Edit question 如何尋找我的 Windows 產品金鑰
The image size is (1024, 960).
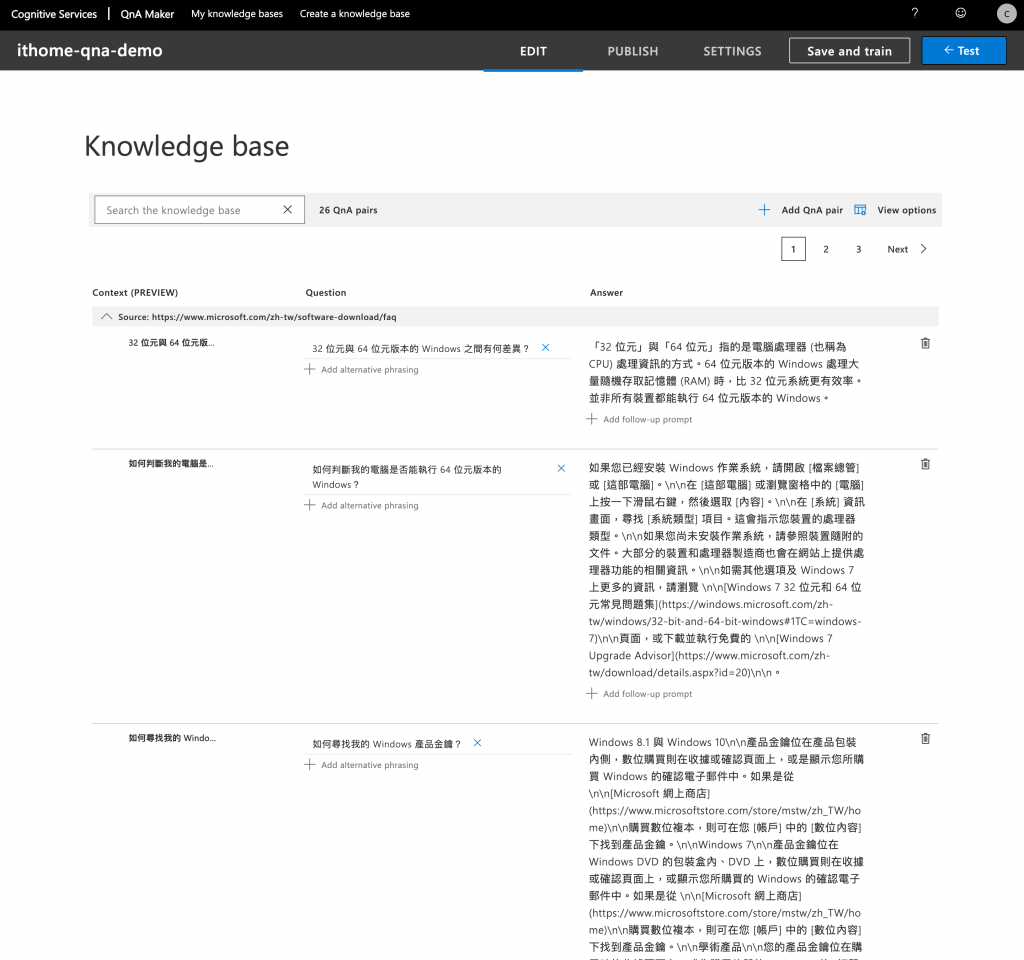386,743
